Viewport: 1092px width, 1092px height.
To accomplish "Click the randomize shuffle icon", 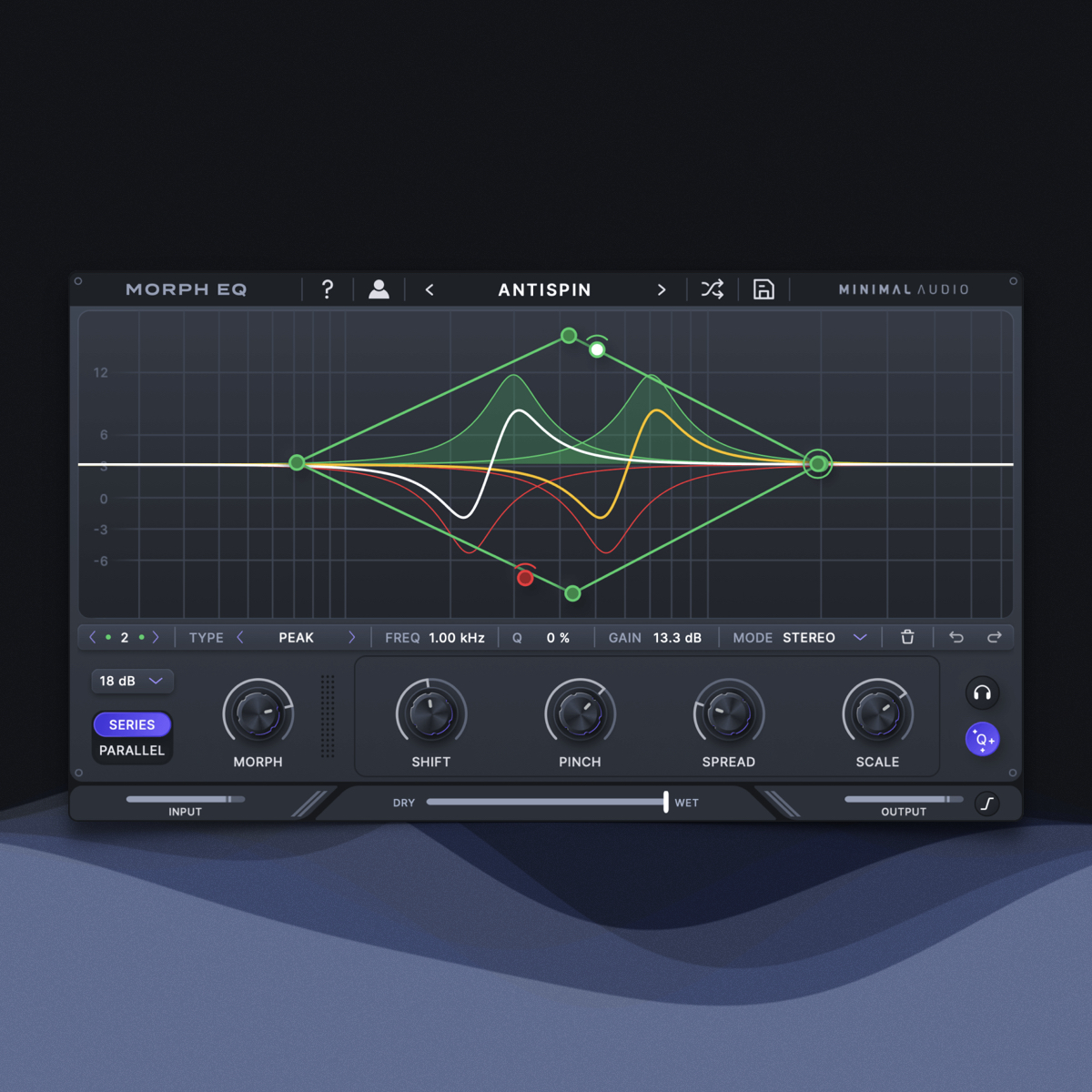I will (x=713, y=289).
